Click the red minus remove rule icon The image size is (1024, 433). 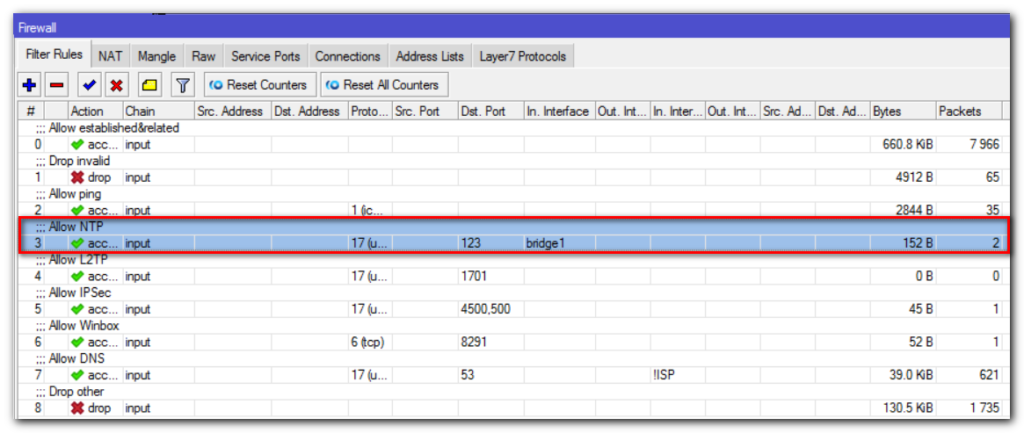(57, 86)
